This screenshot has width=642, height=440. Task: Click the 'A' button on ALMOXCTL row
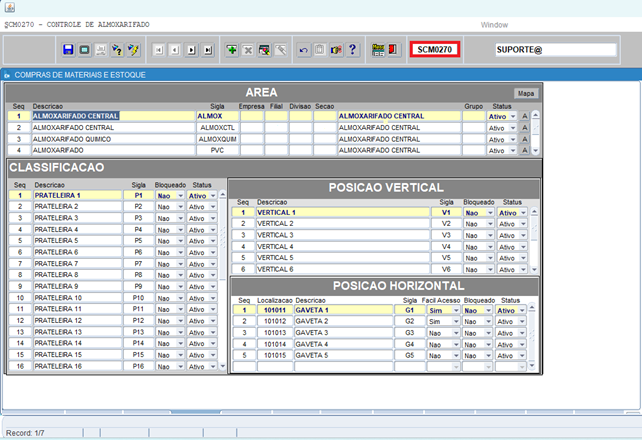524,128
